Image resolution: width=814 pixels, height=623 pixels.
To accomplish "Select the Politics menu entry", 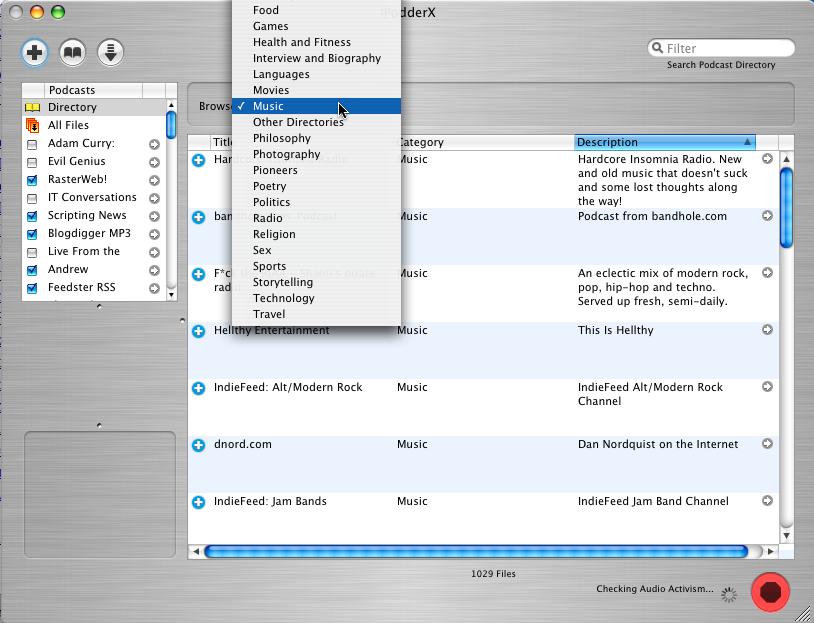I will pyautogui.click(x=271, y=202).
